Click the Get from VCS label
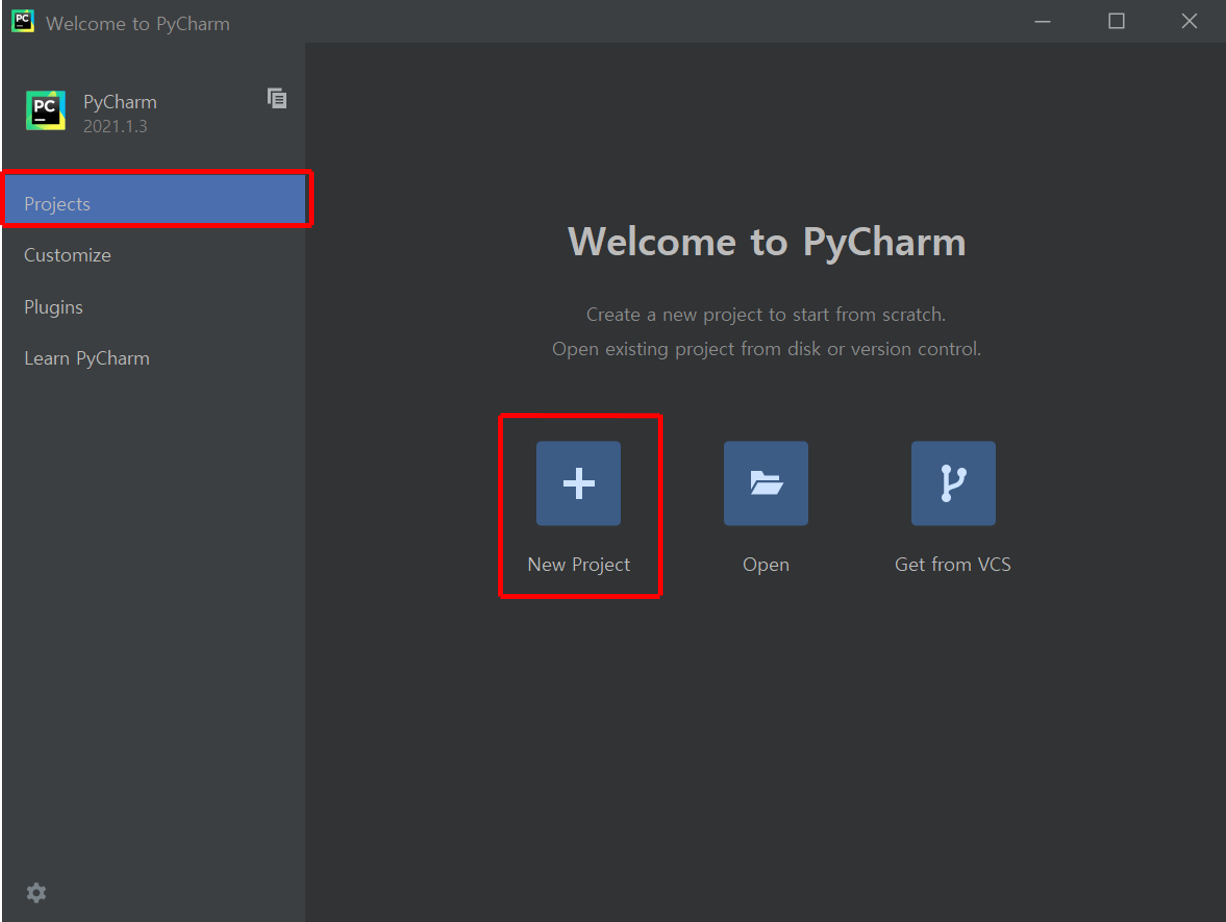 tap(953, 564)
